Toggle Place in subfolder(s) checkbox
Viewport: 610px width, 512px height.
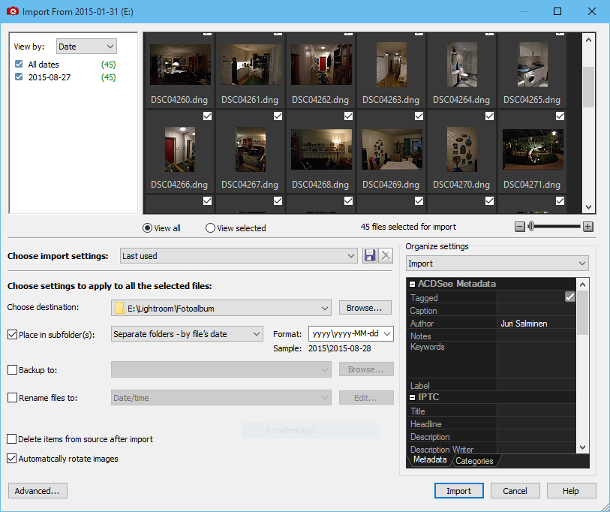coord(12,335)
